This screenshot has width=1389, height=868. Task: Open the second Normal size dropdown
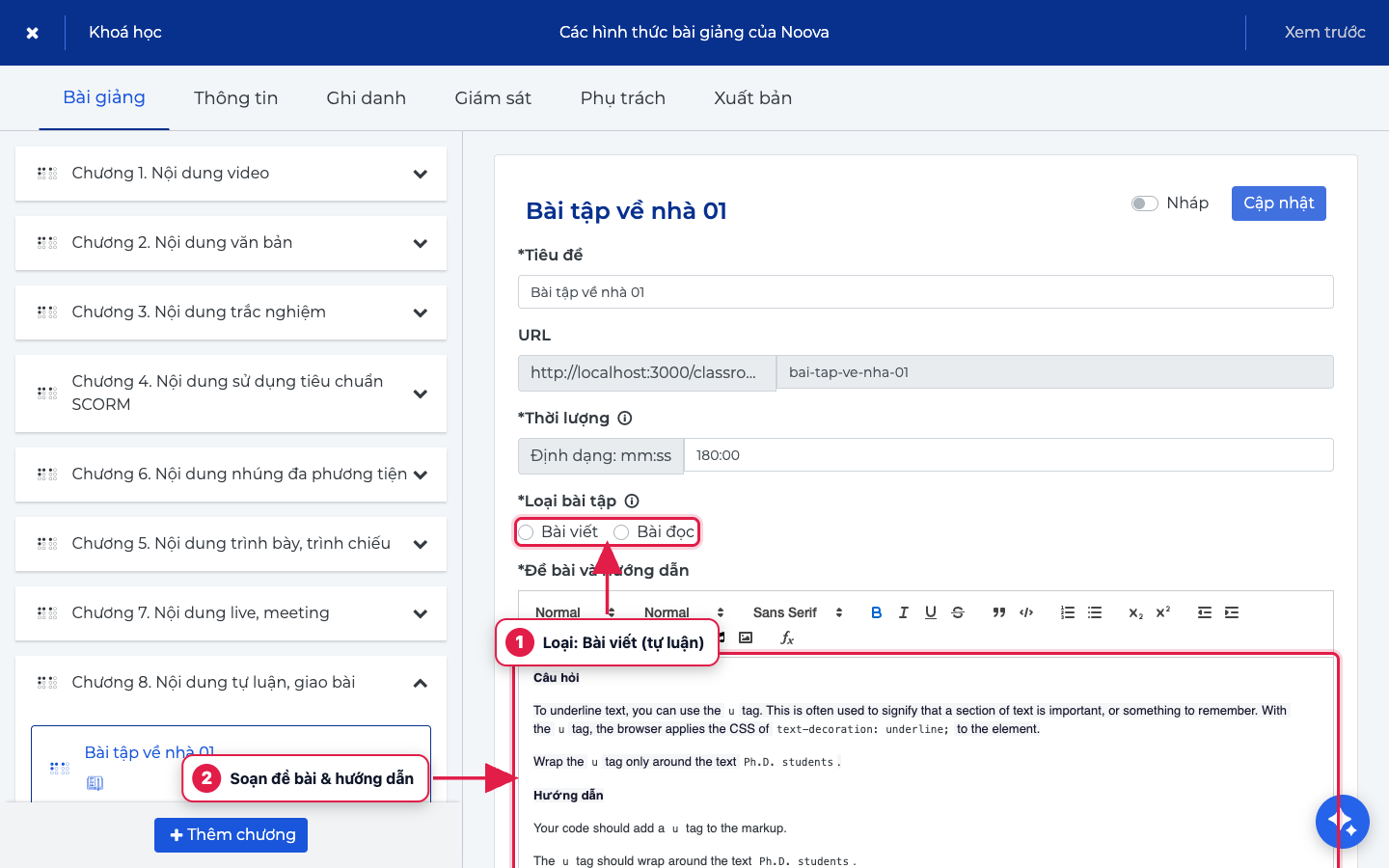[683, 612]
